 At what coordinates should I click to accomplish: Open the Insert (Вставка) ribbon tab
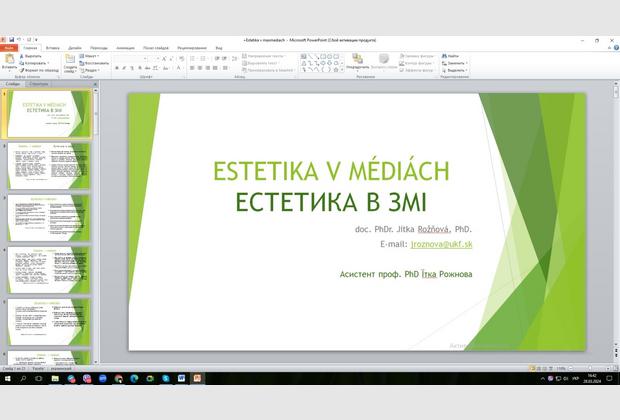pos(55,47)
